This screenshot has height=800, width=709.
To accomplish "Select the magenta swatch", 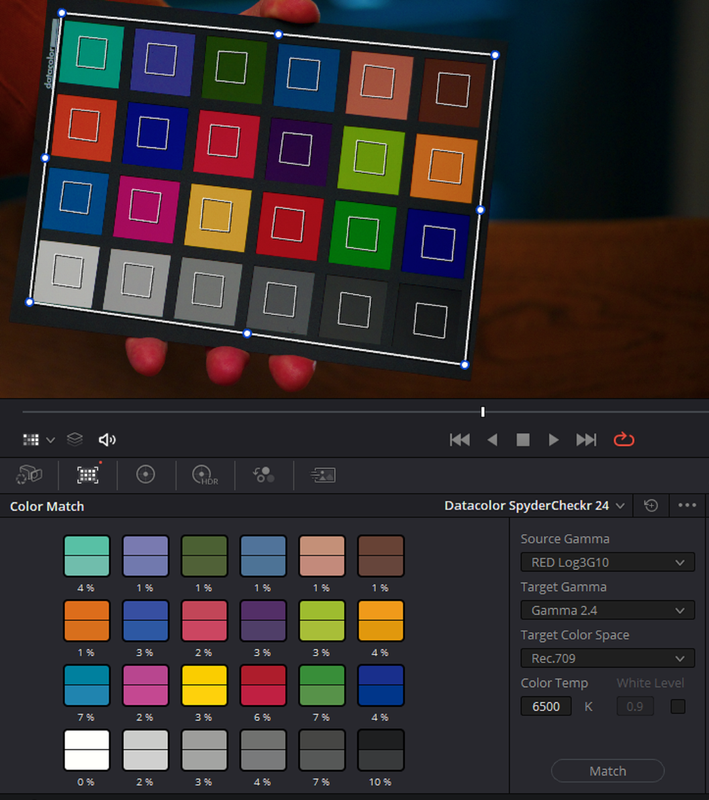I will (145, 685).
